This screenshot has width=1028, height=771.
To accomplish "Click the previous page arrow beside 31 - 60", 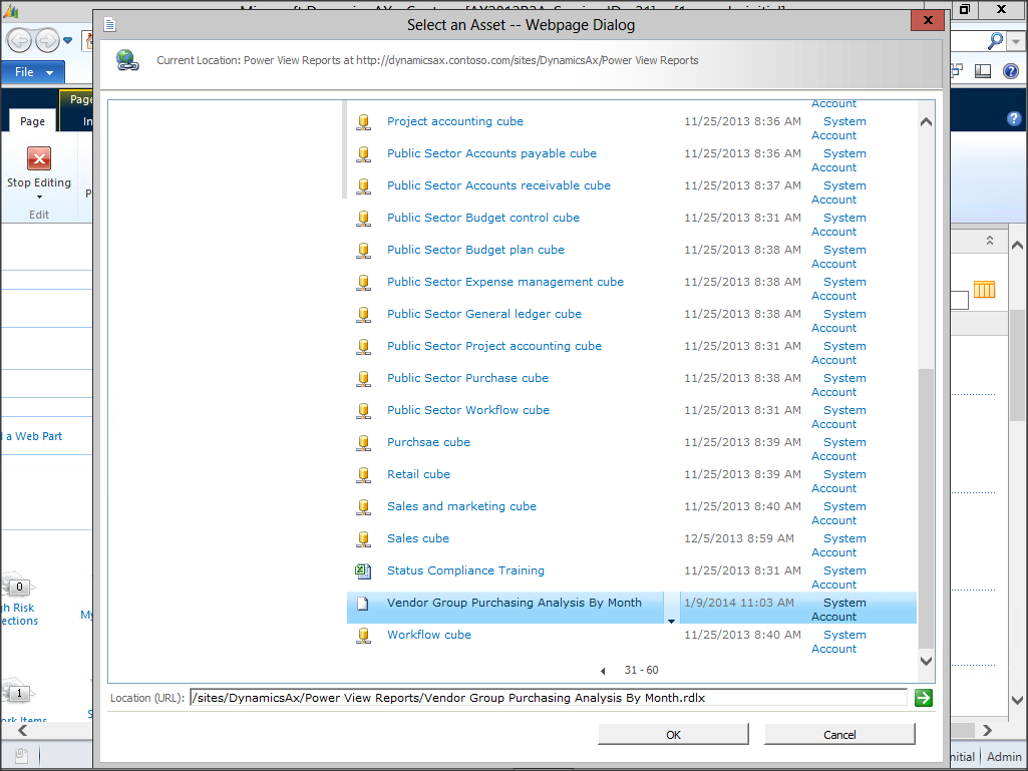I will click(603, 671).
